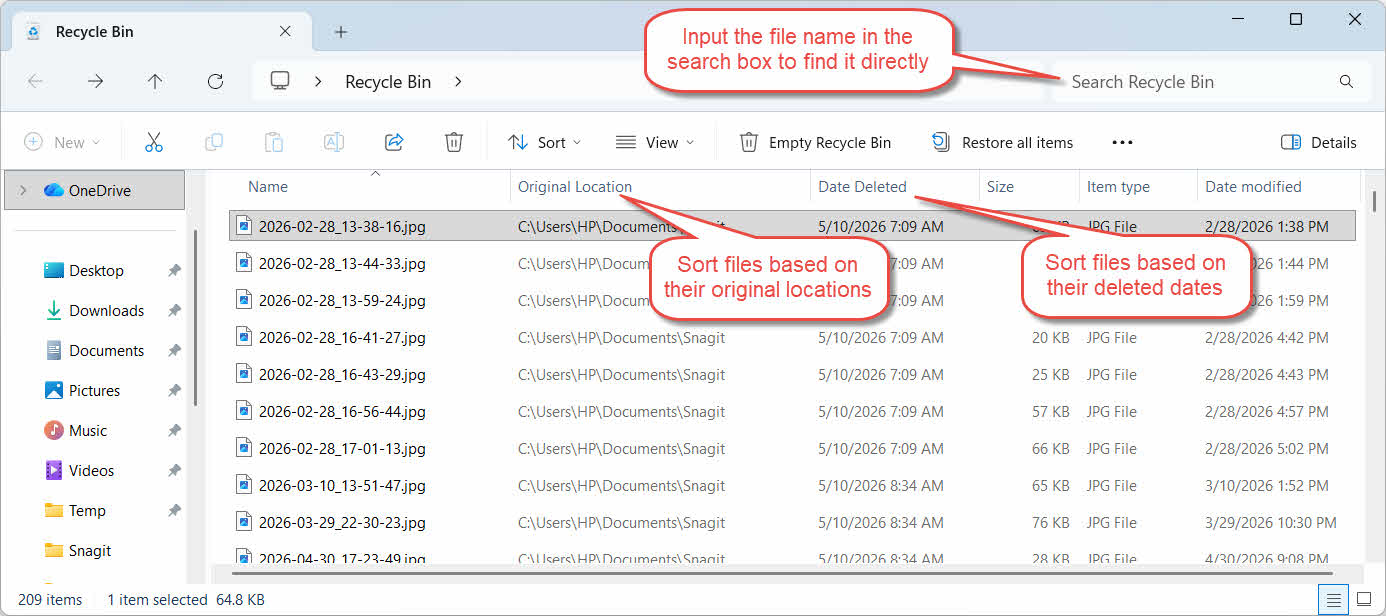Toggle the Details pane
The width and height of the screenshot is (1386, 616).
[x=1319, y=142]
